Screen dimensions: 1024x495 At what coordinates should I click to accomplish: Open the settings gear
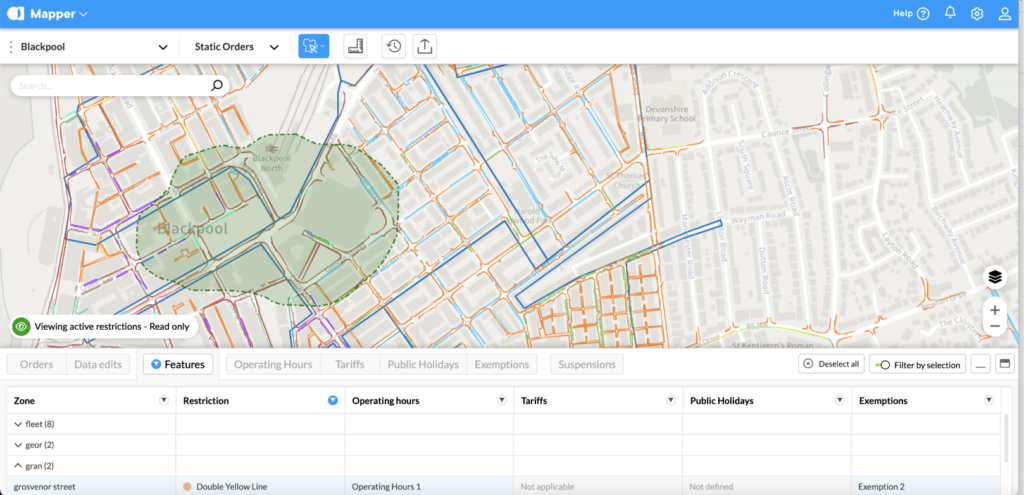click(977, 14)
